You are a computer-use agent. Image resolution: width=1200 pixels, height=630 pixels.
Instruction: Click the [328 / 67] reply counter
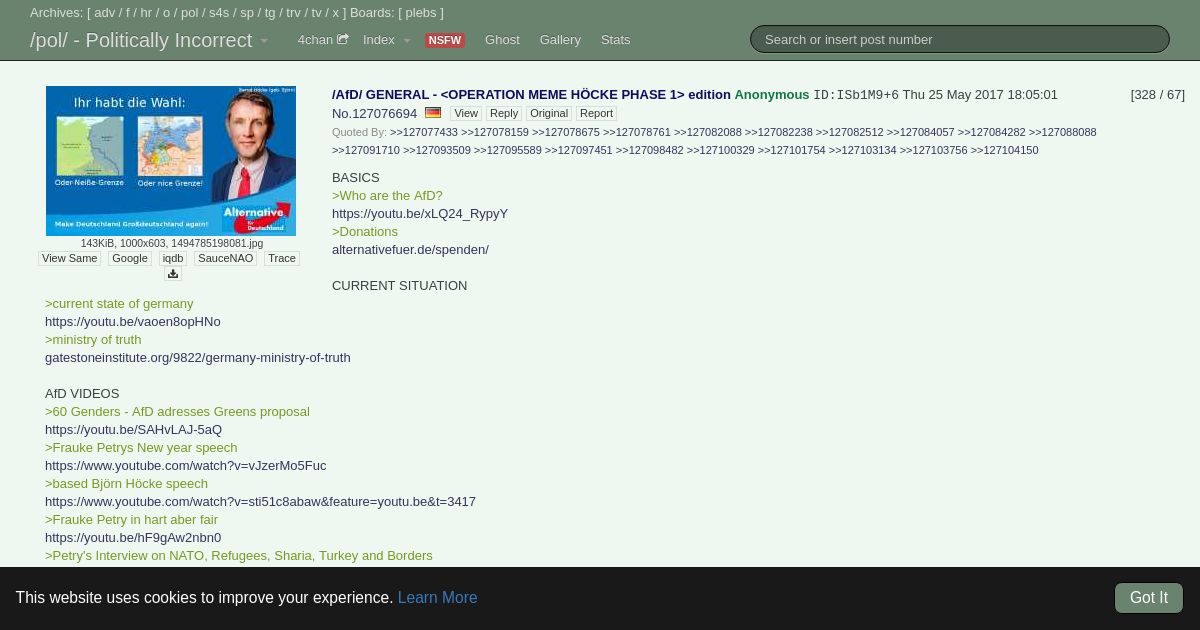point(1158,94)
